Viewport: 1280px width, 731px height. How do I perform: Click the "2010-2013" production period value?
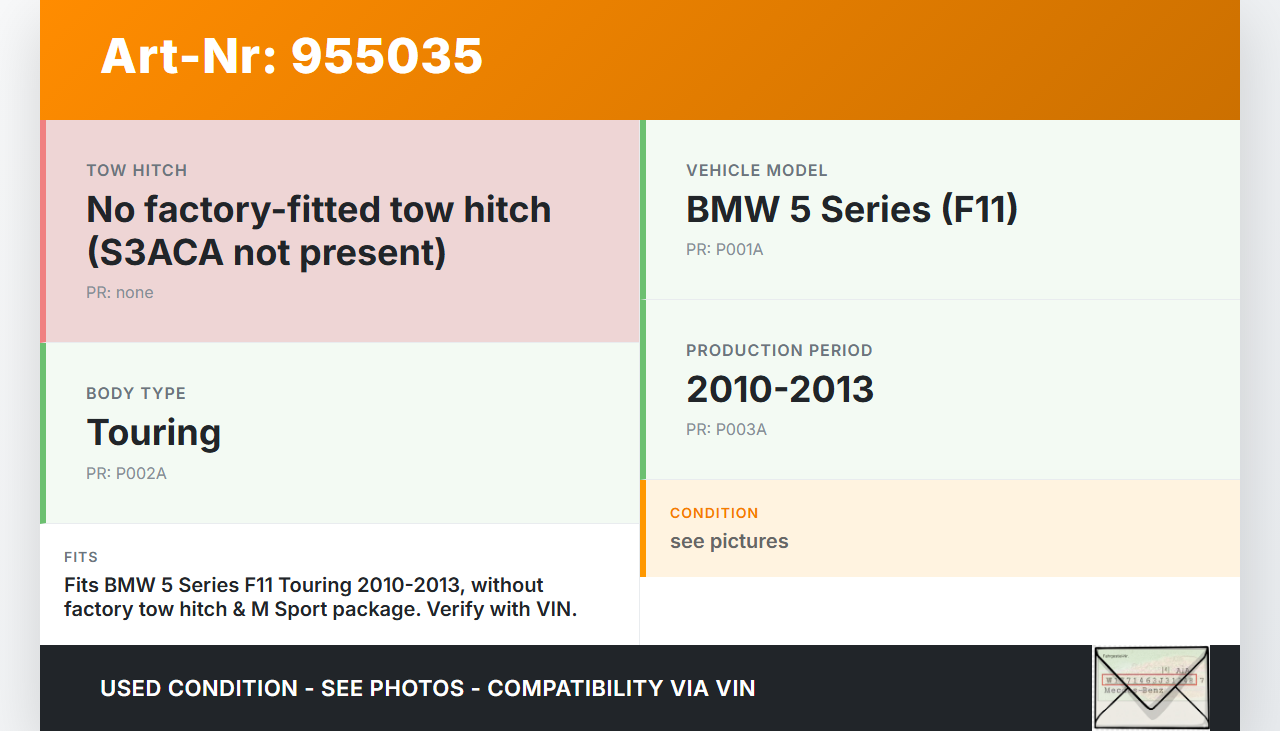pyautogui.click(x=780, y=390)
